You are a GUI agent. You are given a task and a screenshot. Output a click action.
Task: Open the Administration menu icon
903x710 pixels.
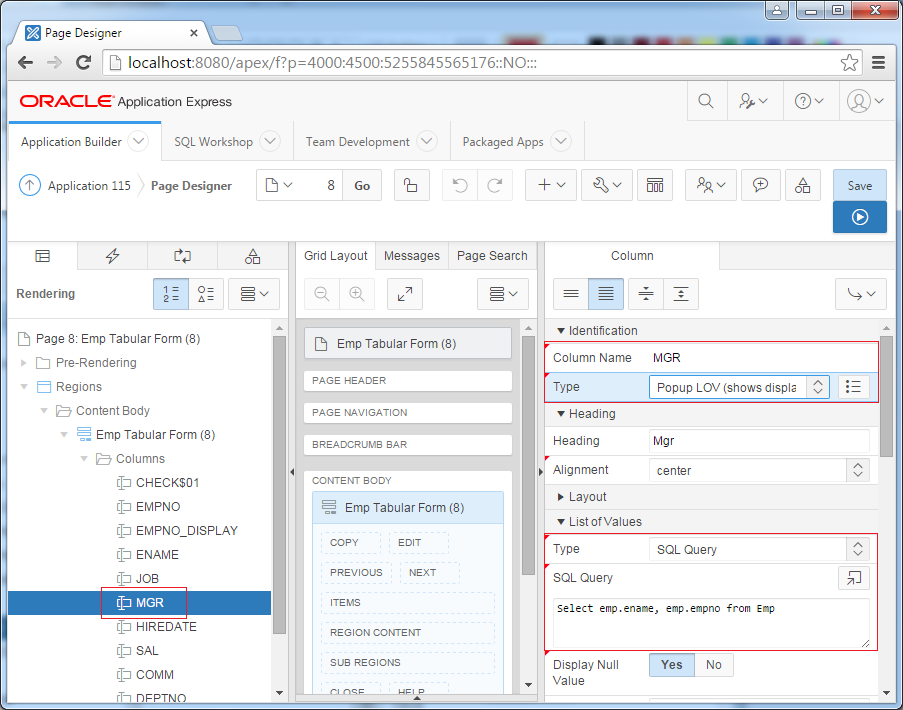point(753,101)
